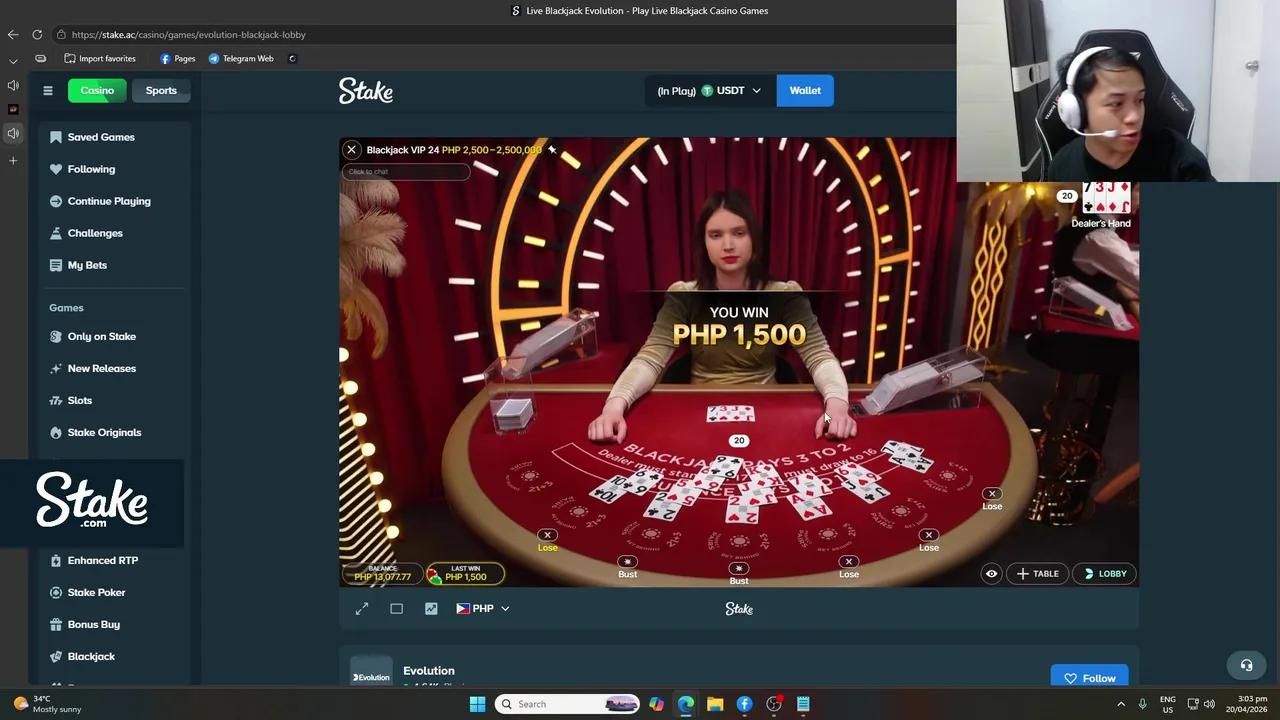Switch to theatre mode view
This screenshot has height=720, width=1280.
coord(396,609)
